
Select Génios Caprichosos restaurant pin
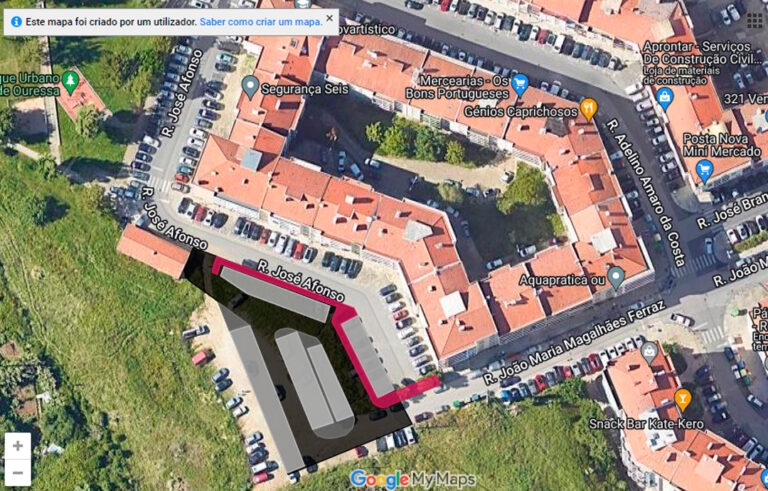coord(589,110)
